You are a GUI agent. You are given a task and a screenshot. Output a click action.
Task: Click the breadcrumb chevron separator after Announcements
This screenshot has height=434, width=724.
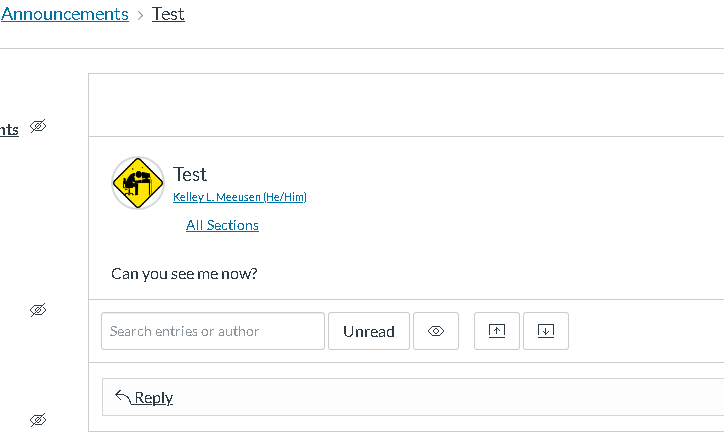tap(141, 15)
